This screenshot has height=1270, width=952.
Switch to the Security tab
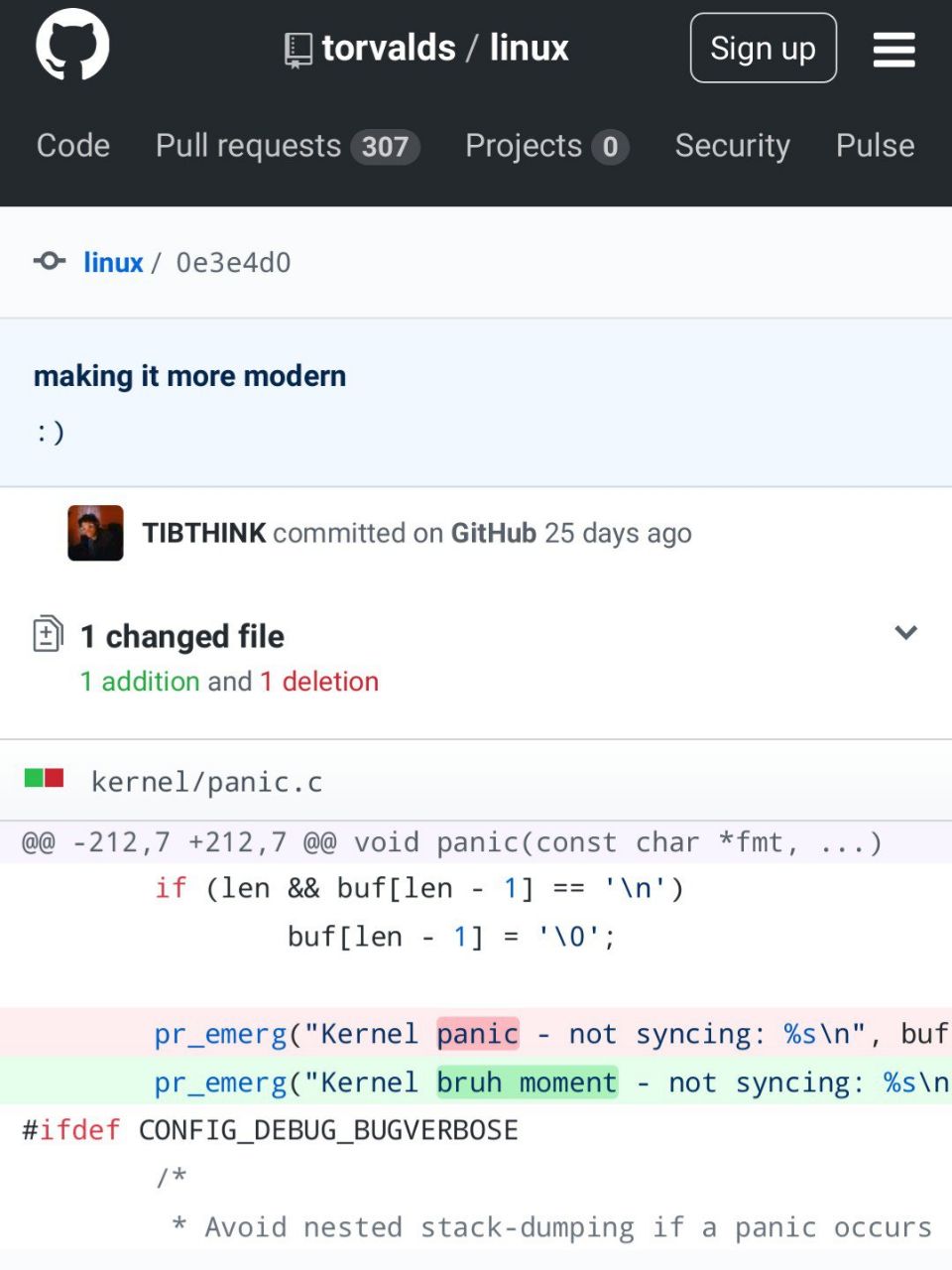[733, 146]
